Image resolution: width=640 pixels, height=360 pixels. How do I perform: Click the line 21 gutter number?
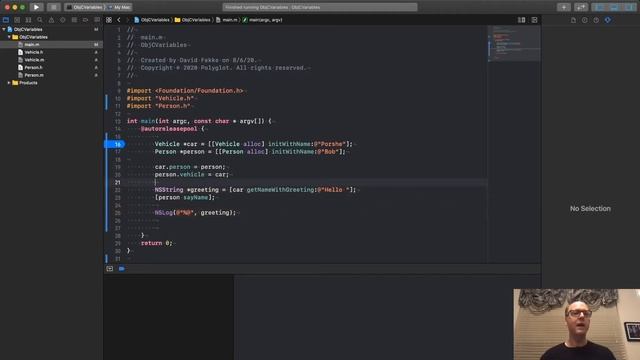click(117, 182)
